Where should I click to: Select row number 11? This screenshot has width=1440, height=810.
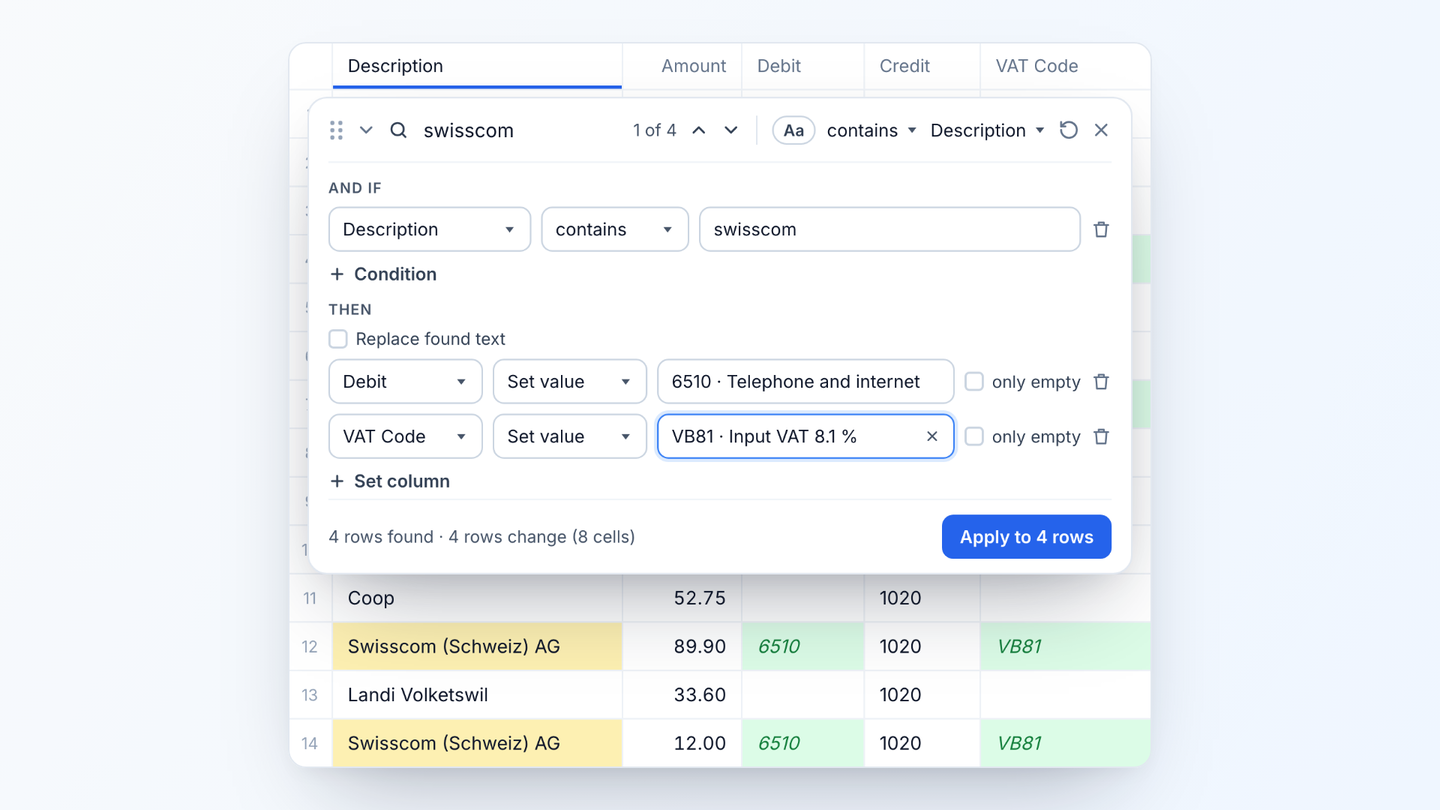coord(310,598)
